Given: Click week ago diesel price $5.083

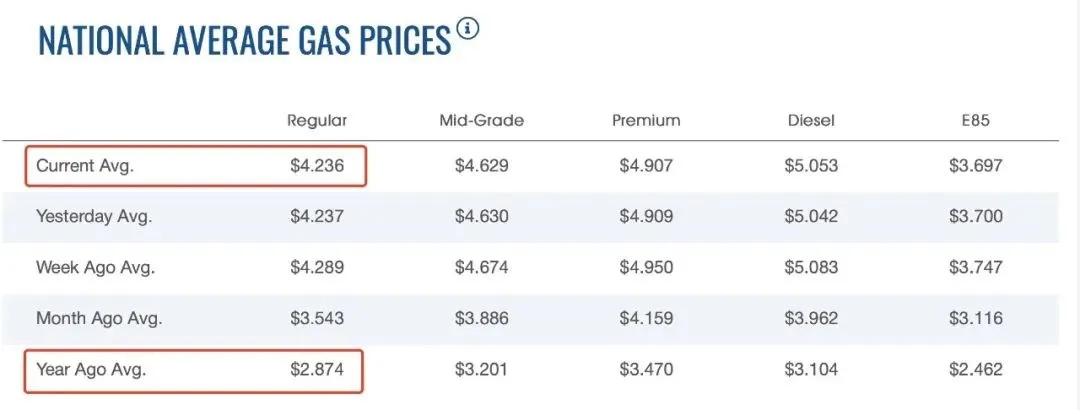Looking at the screenshot, I should pos(811,267).
